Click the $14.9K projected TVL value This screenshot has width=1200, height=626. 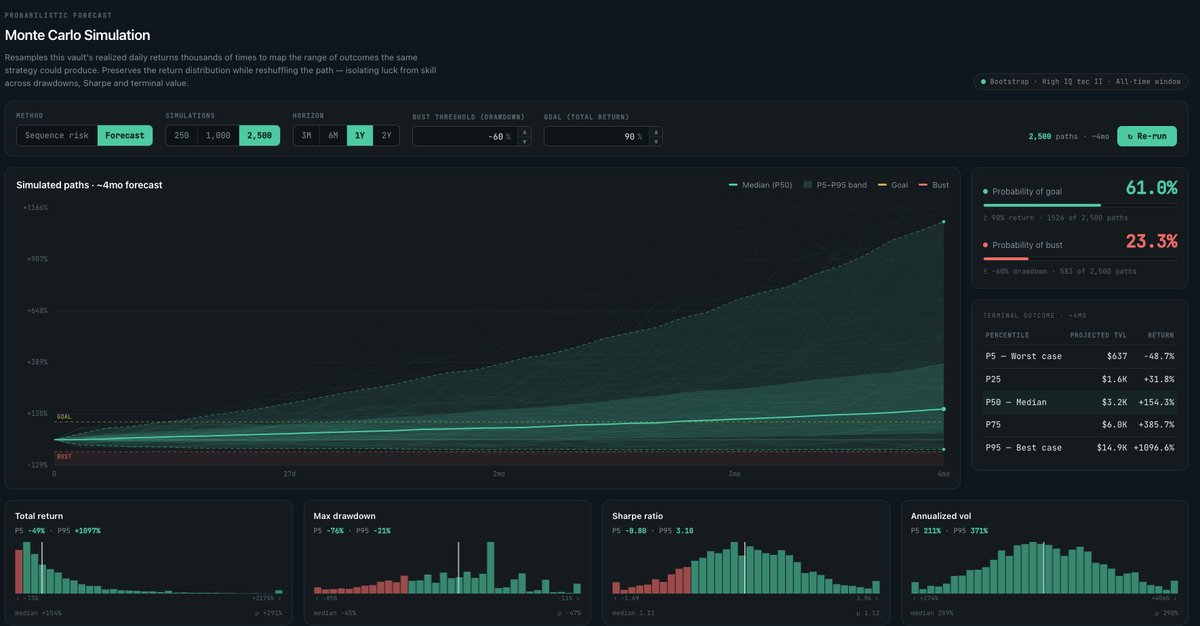pyautogui.click(x=1111, y=448)
